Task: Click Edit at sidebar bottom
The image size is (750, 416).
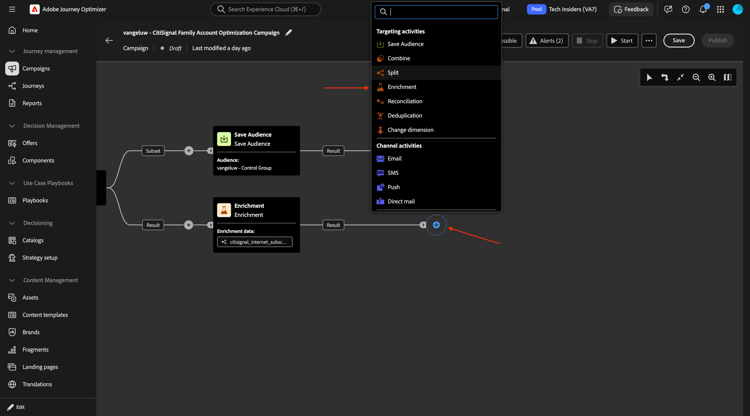Action: tap(16, 407)
